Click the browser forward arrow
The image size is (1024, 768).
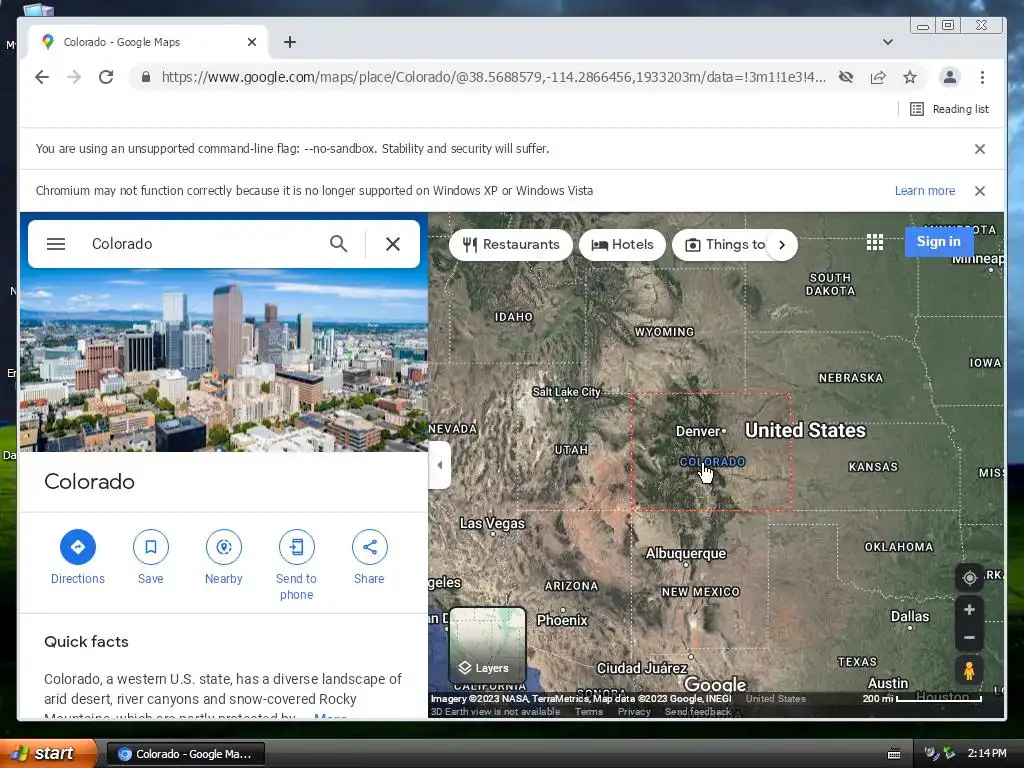[x=74, y=77]
